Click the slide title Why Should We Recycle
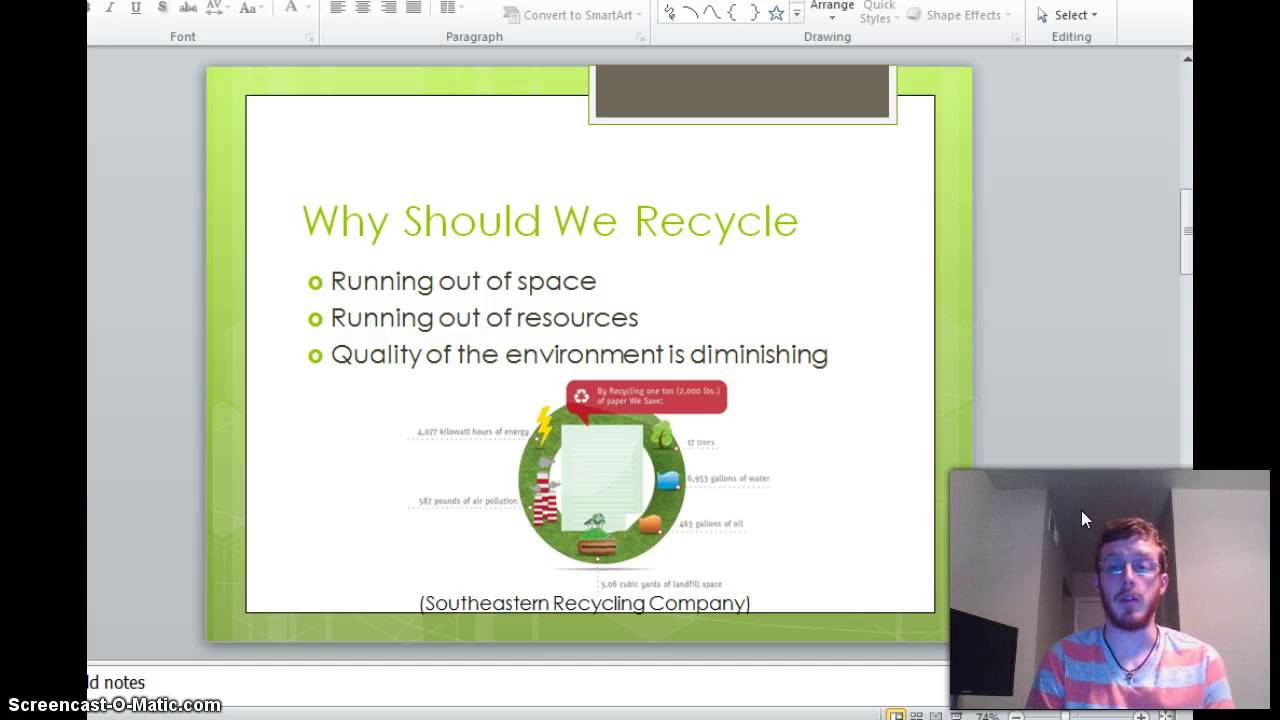The width and height of the screenshot is (1280, 720). click(550, 221)
